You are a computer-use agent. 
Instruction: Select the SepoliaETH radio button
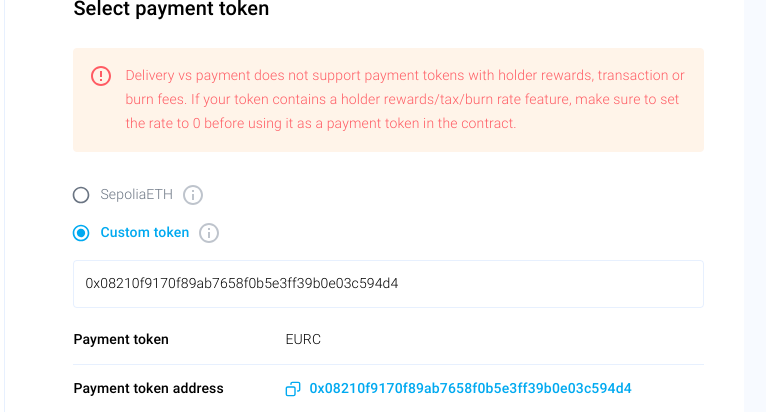pos(81,195)
